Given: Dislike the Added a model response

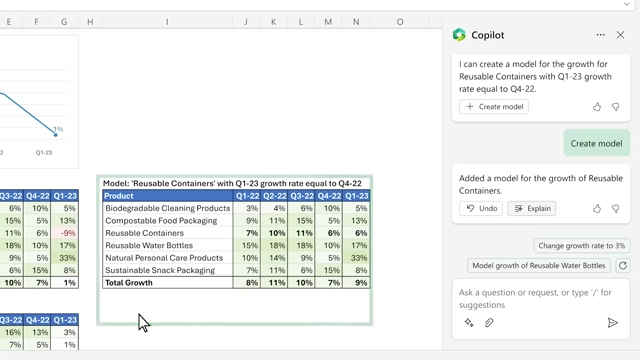Looking at the screenshot, I should pyautogui.click(x=616, y=209).
